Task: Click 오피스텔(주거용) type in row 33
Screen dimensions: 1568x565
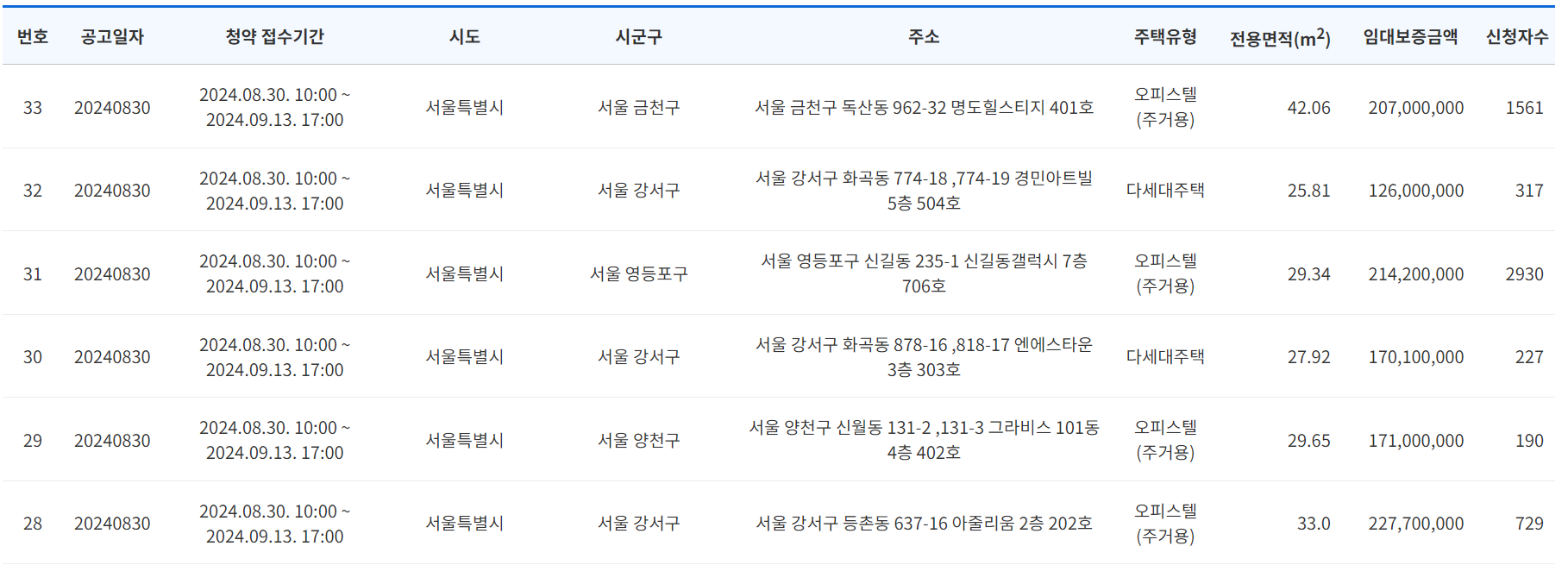Action: pos(1165,107)
